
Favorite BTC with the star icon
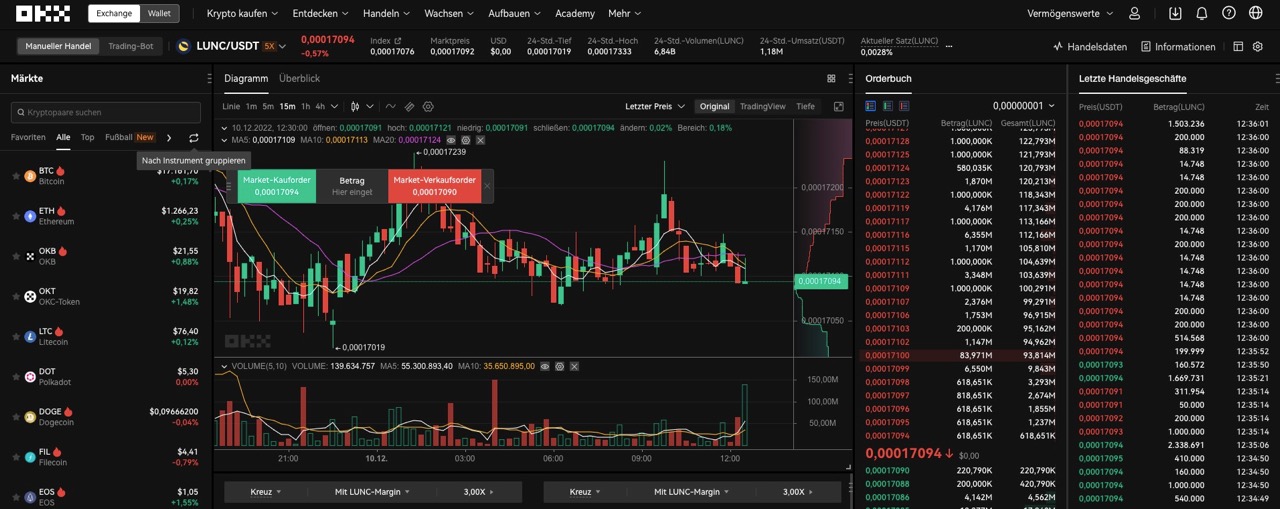coord(16,176)
